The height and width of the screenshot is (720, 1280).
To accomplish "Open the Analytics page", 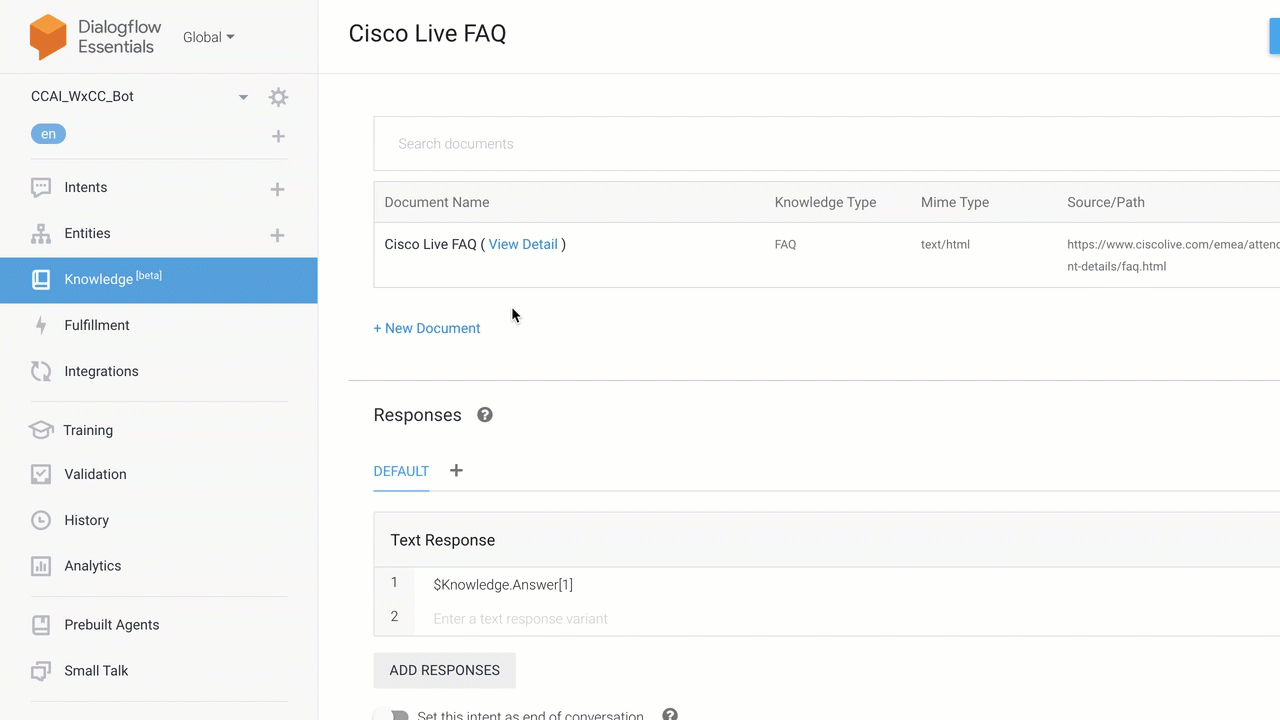I will click(x=92, y=566).
